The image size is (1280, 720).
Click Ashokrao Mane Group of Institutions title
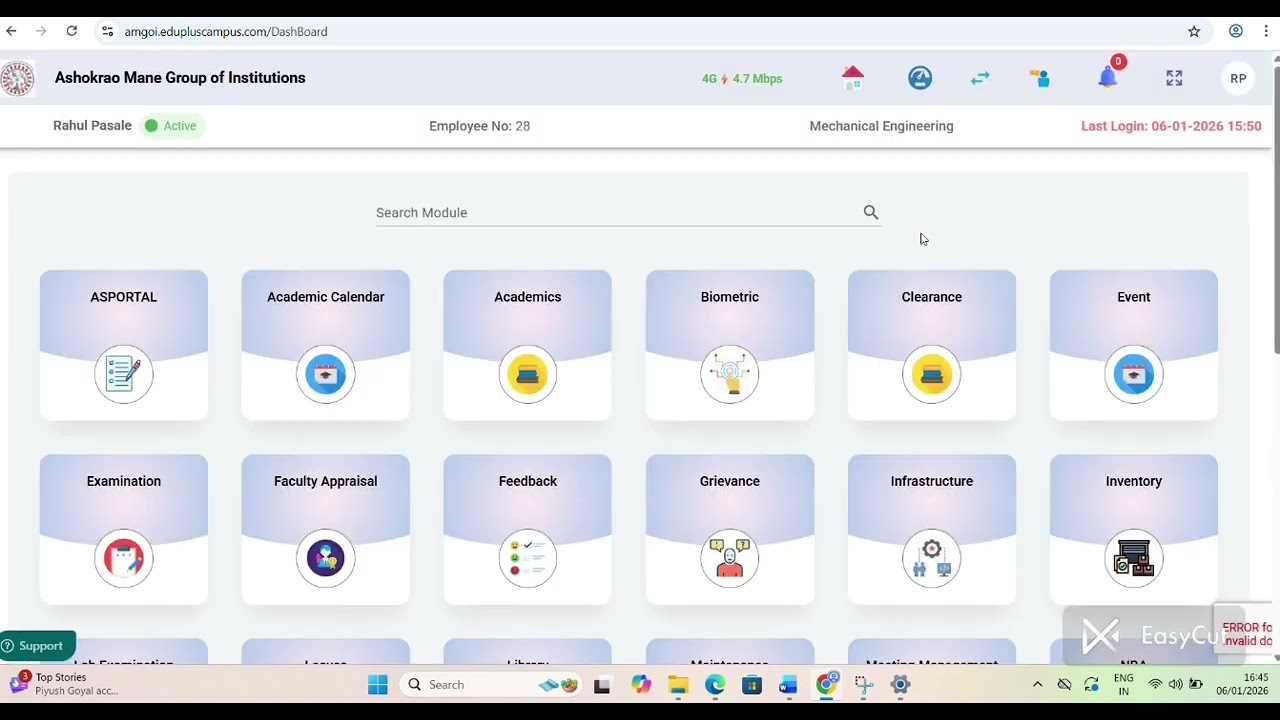coord(180,78)
